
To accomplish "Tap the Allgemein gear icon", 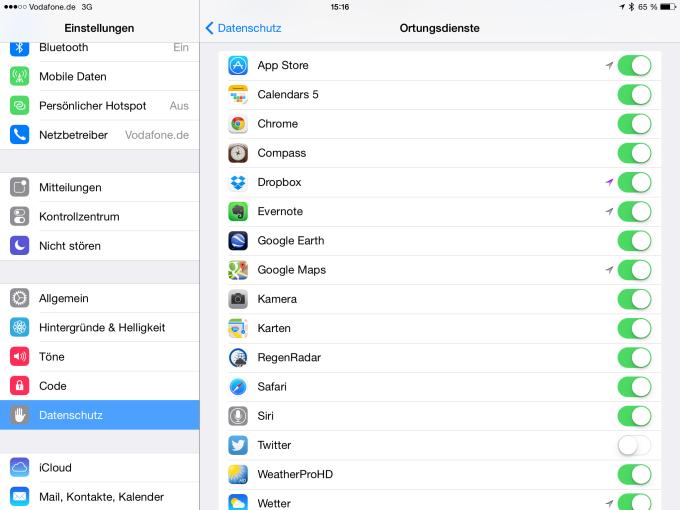I will click(x=20, y=298).
